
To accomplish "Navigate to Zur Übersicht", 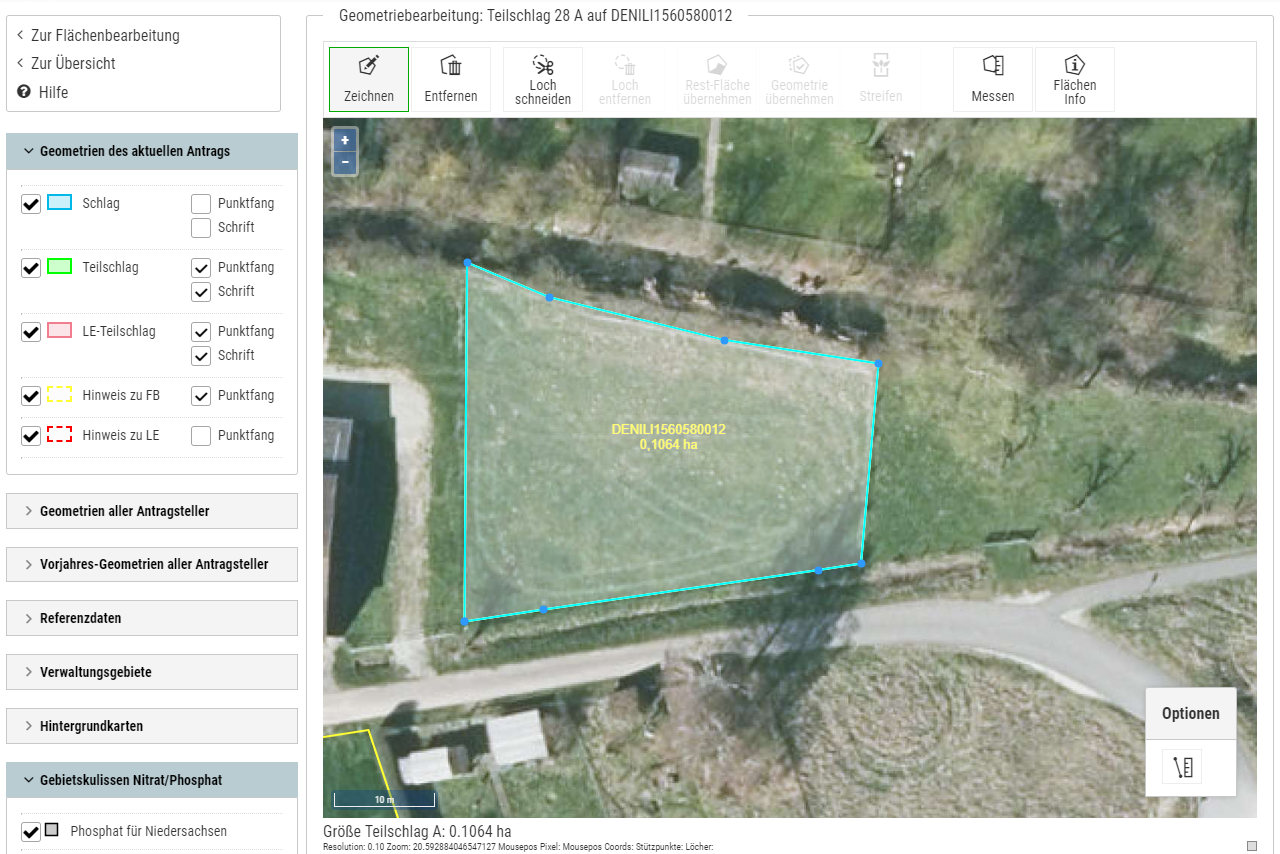I will pyautogui.click(x=73, y=63).
